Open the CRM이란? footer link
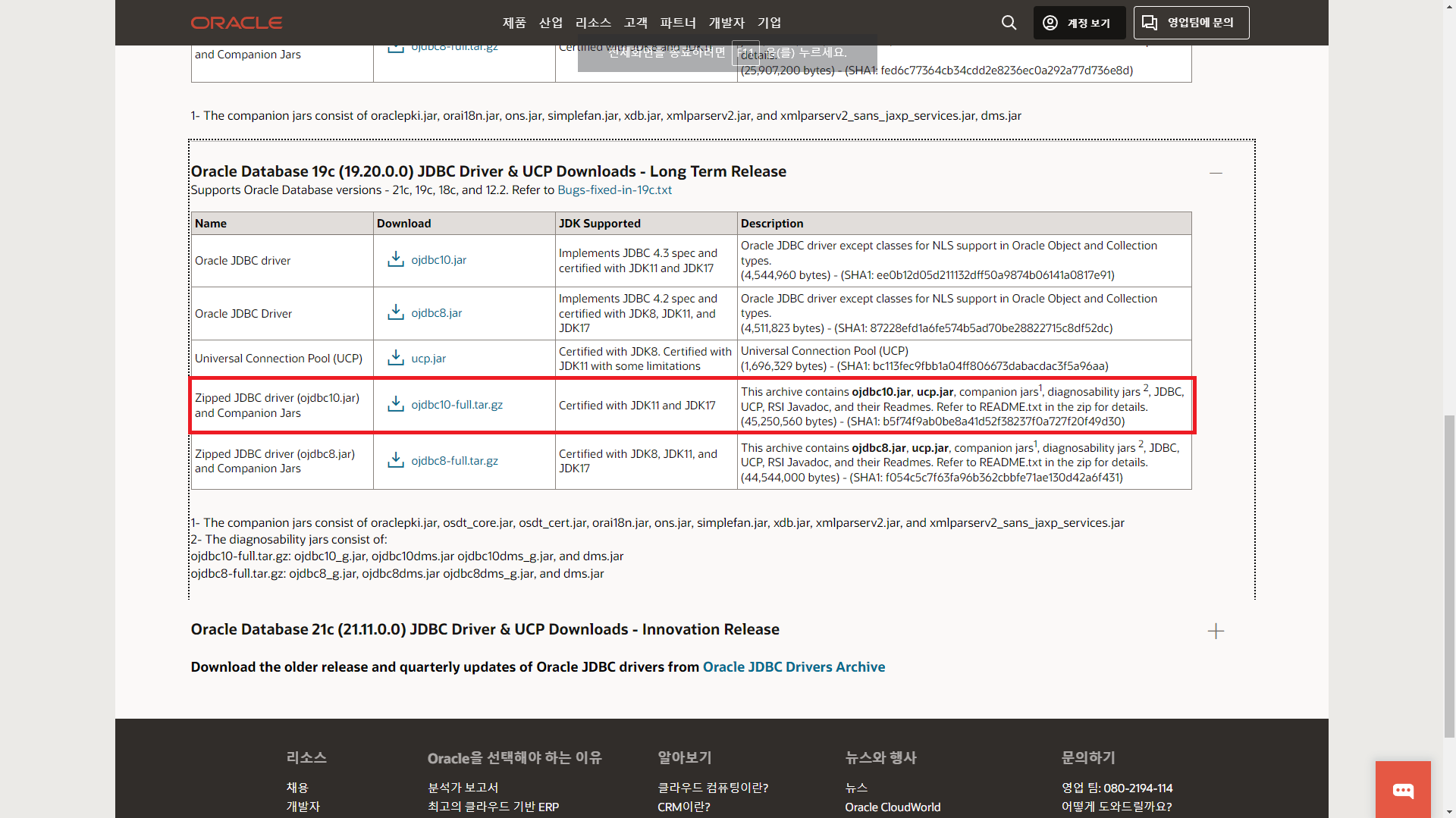 (684, 807)
